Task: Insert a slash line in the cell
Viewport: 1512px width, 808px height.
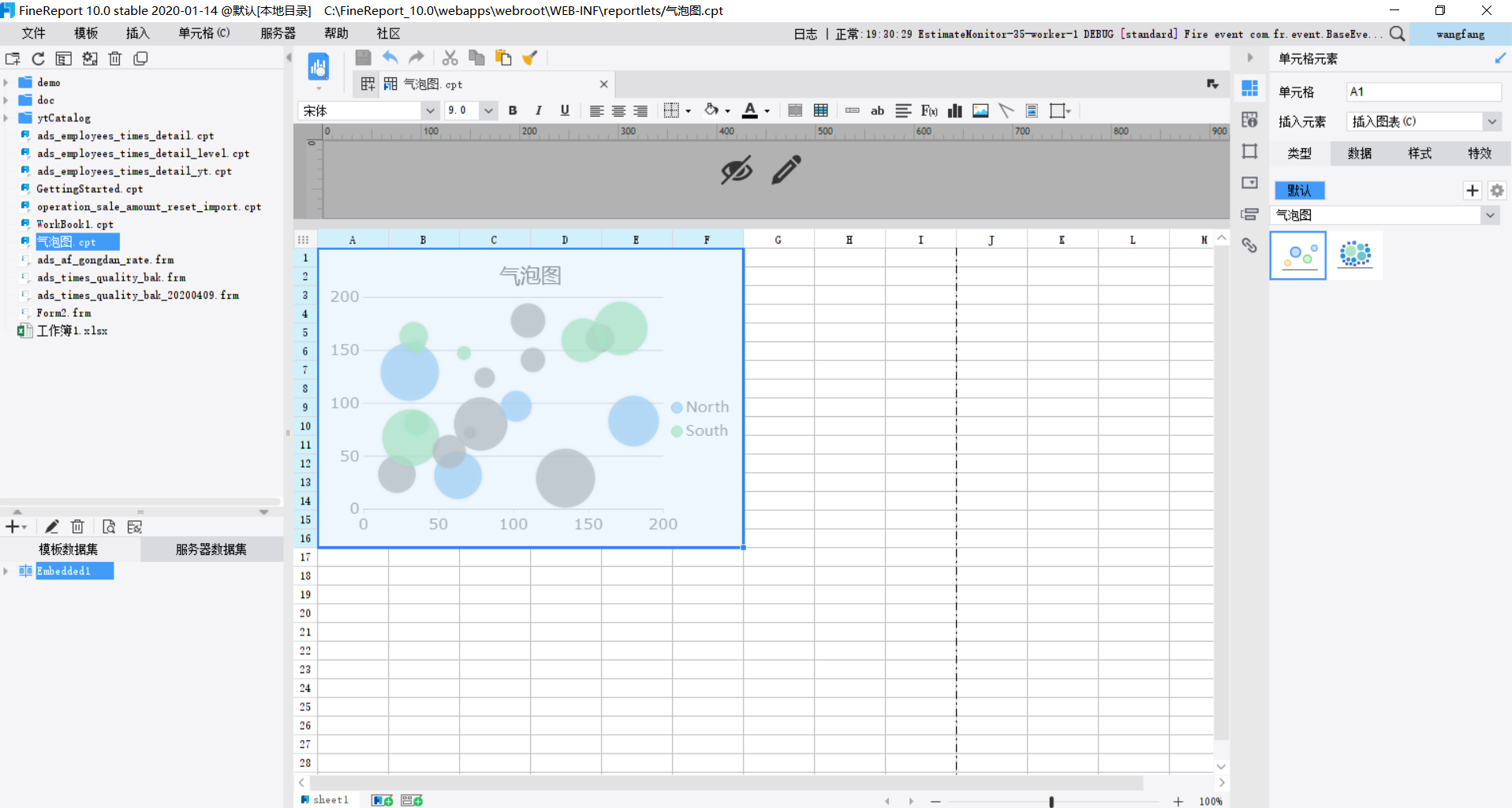Action: [x=1006, y=111]
